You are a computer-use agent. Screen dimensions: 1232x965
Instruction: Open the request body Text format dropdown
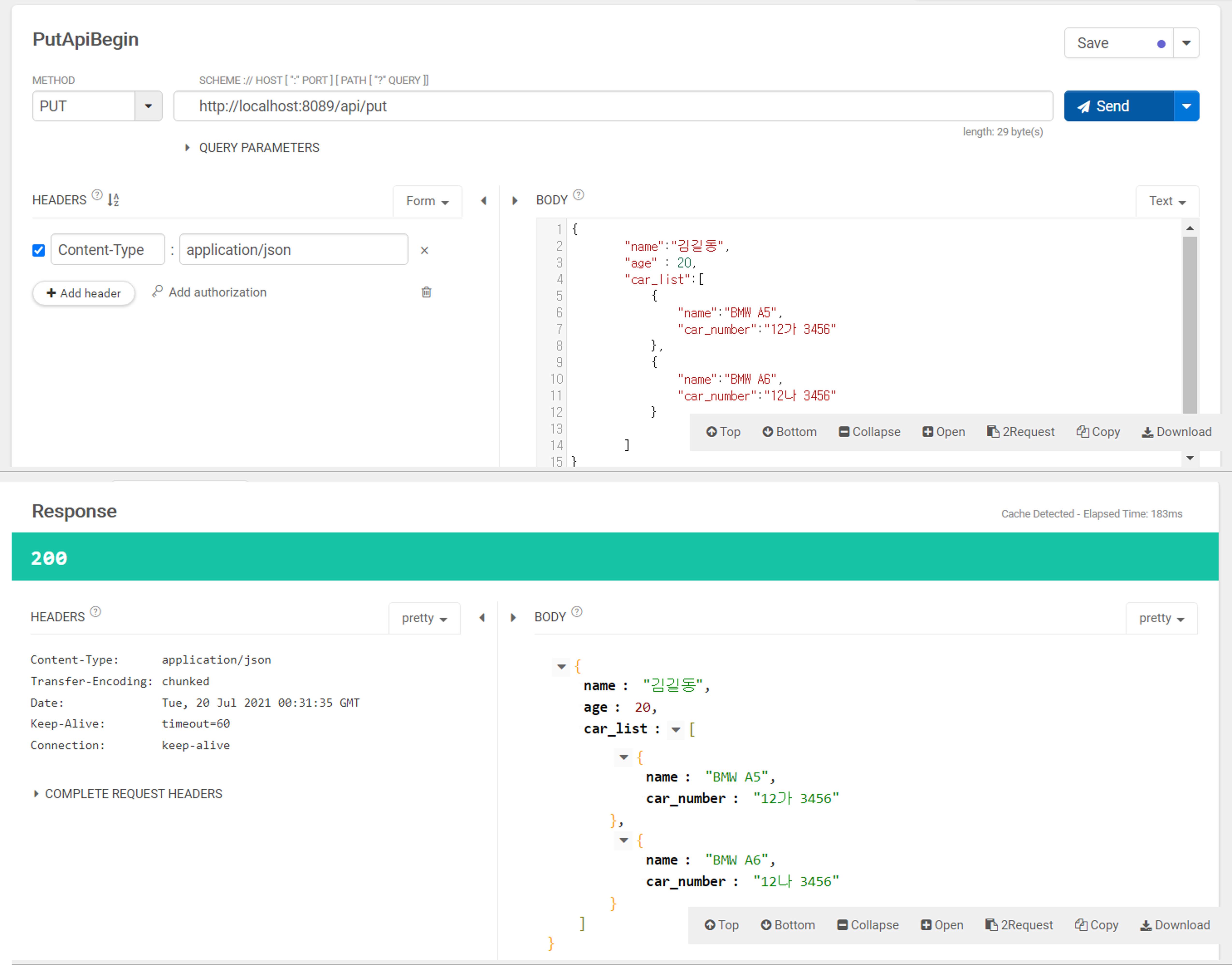pos(1167,201)
